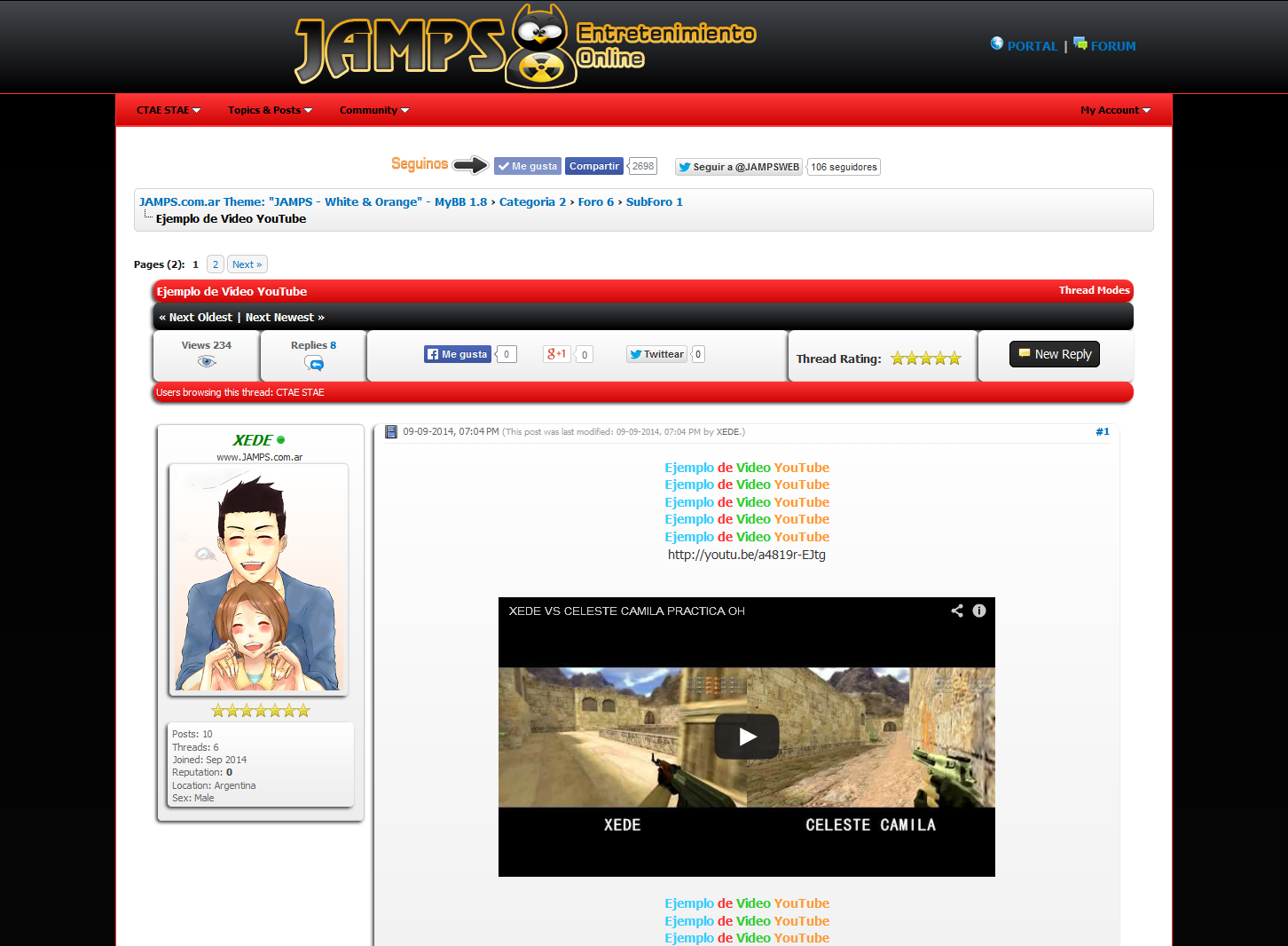This screenshot has height=946, width=1288.
Task: Play the embedded YouTube video
Action: (747, 737)
